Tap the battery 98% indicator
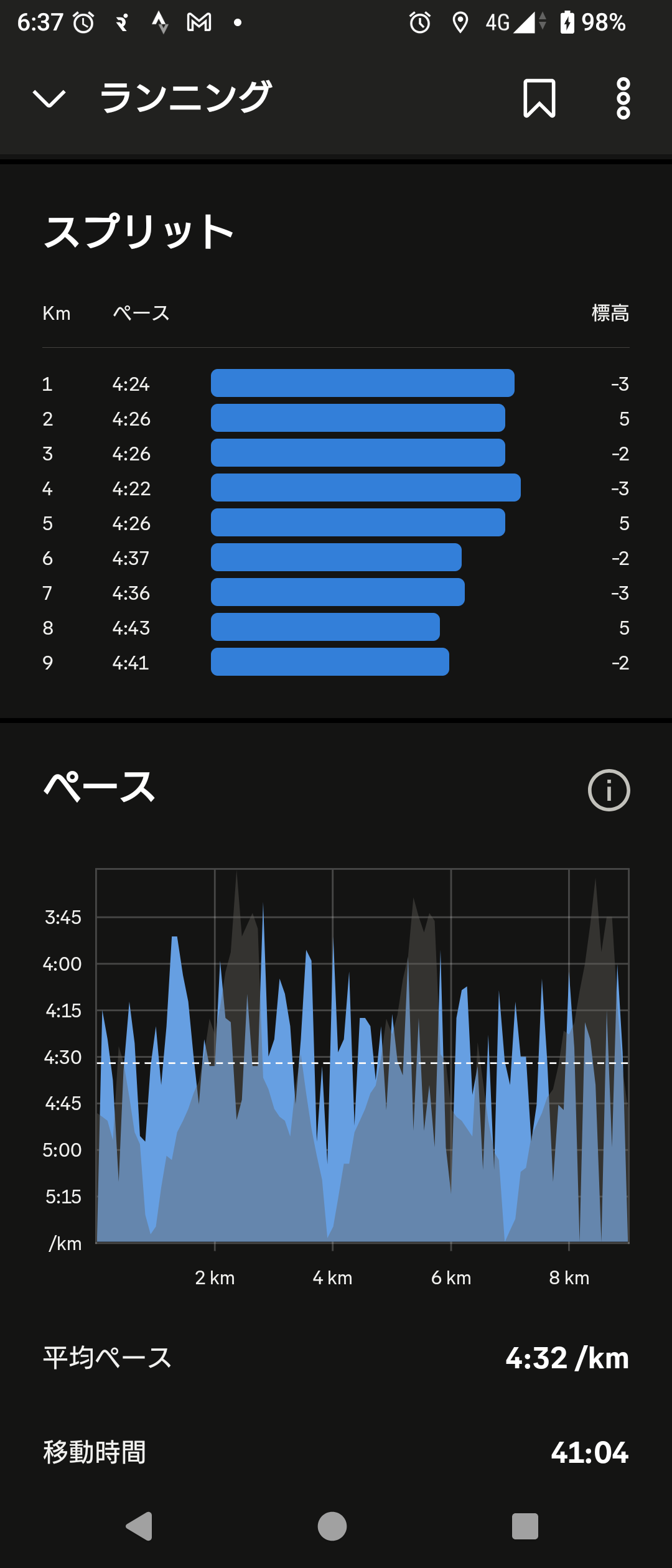 (592, 23)
